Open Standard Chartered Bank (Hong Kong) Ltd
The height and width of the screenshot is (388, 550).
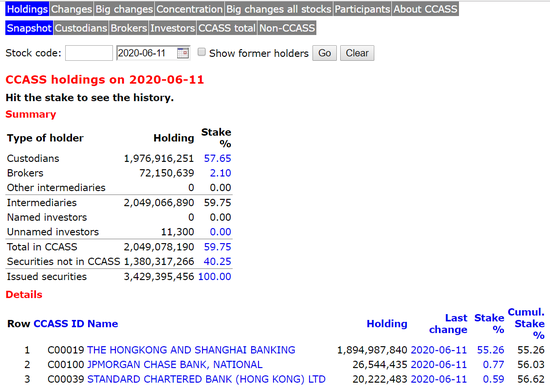[206, 380]
